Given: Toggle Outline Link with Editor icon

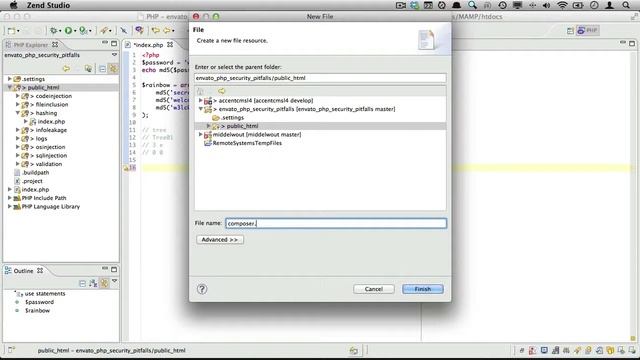Looking at the screenshot, I should pos(104,283).
